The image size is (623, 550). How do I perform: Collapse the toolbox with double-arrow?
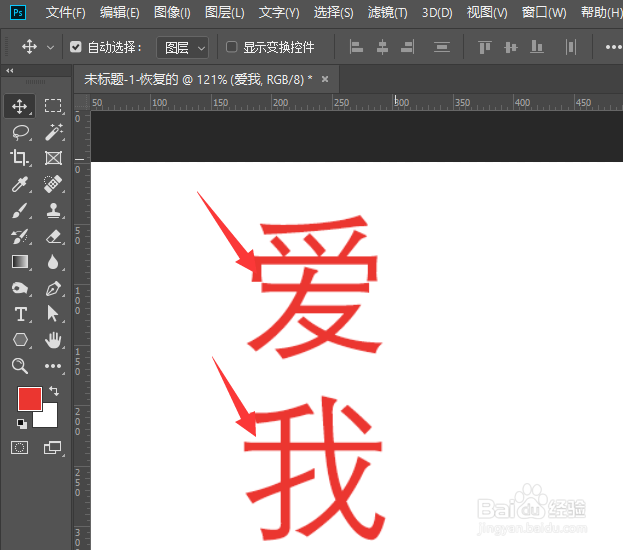click(x=10, y=71)
